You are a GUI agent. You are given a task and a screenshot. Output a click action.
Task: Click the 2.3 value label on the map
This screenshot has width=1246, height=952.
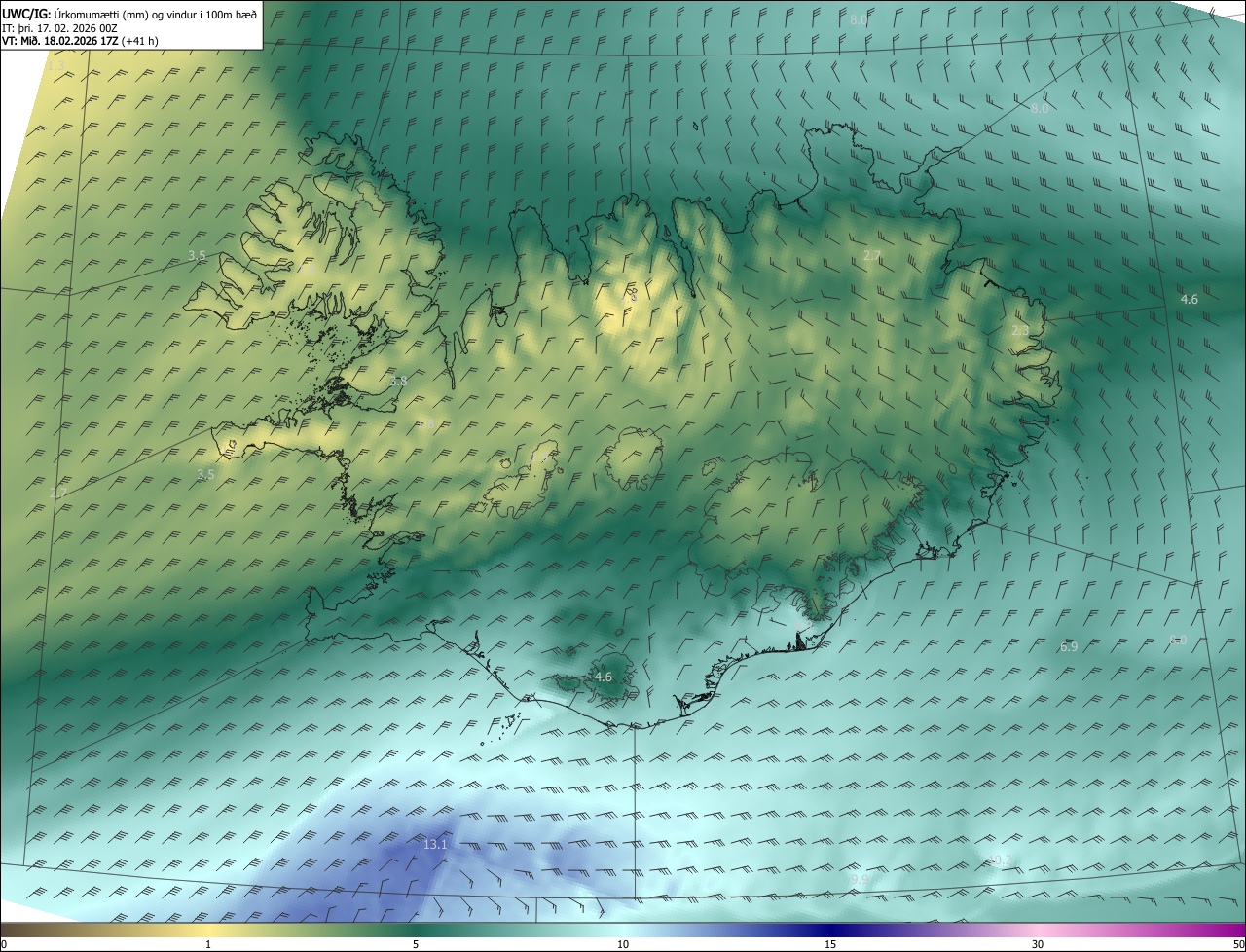coord(1020,331)
